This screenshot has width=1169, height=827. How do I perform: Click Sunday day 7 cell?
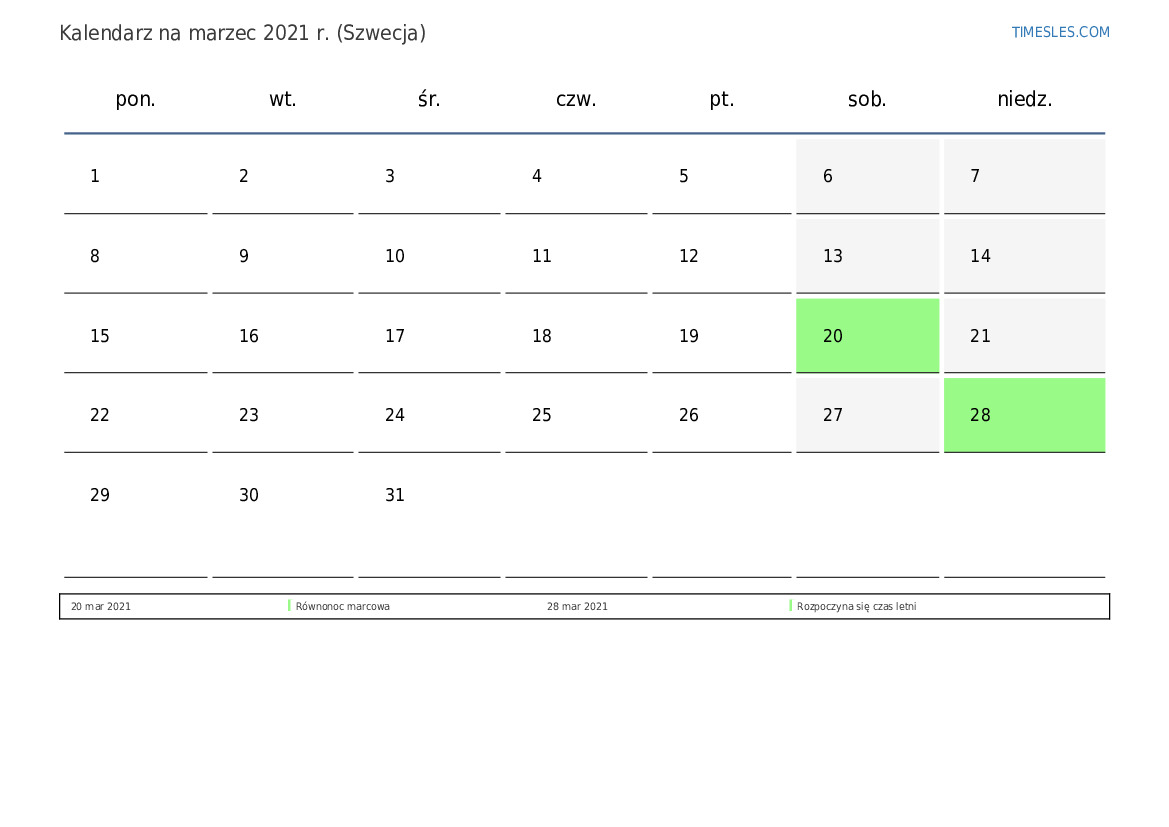1024,176
